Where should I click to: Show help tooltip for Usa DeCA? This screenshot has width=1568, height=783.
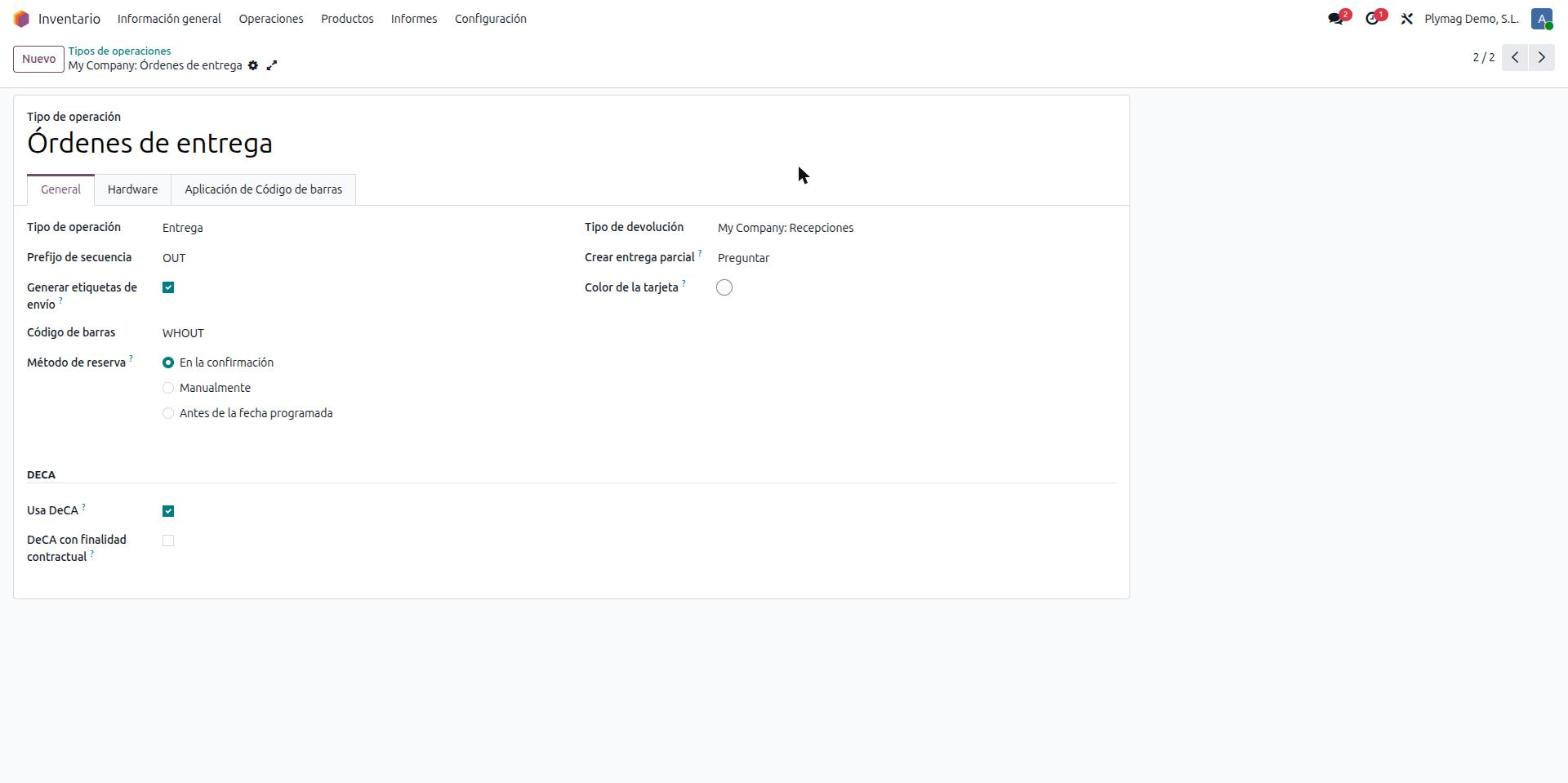point(83,507)
